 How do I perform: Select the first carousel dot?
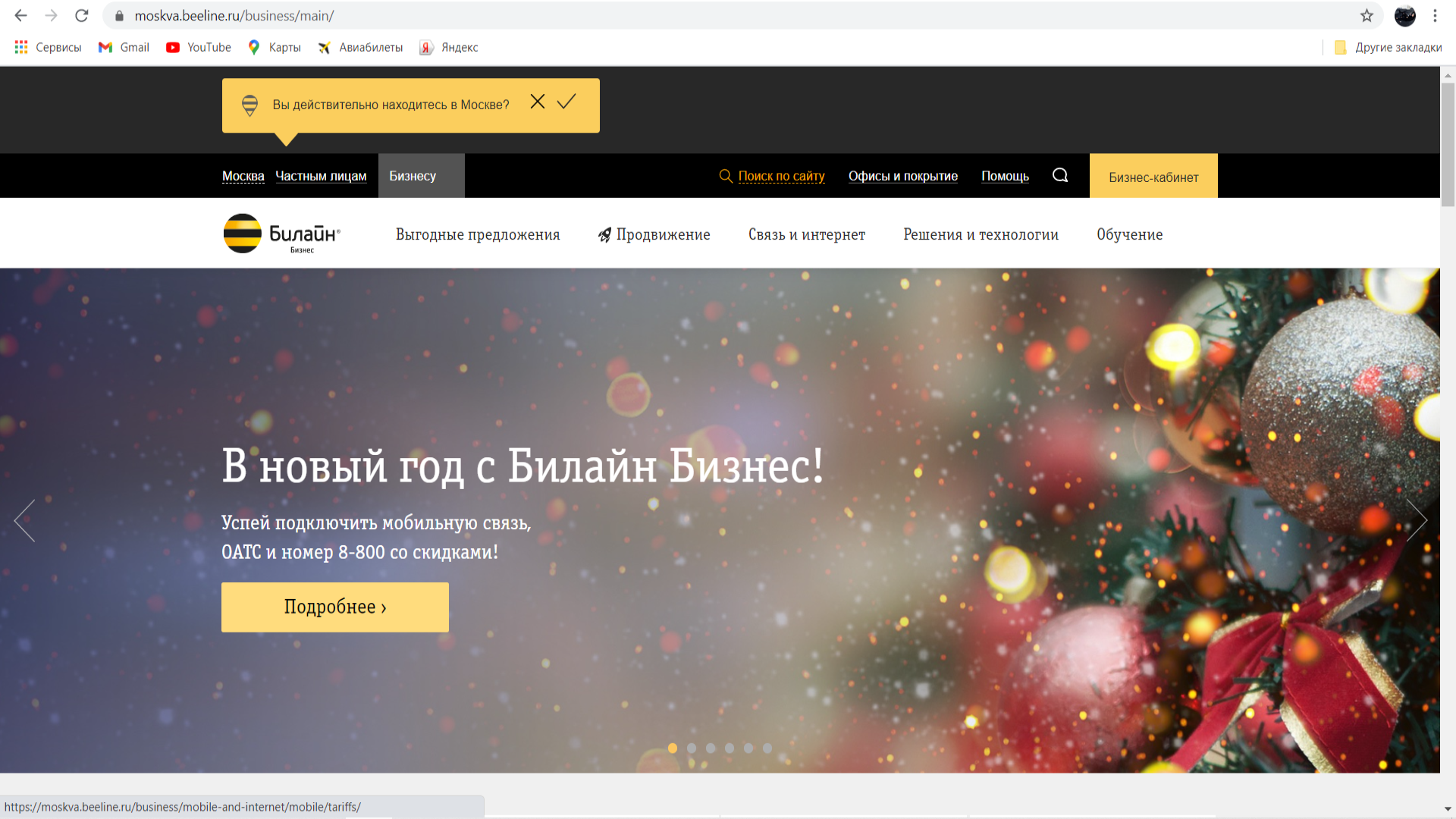[673, 748]
